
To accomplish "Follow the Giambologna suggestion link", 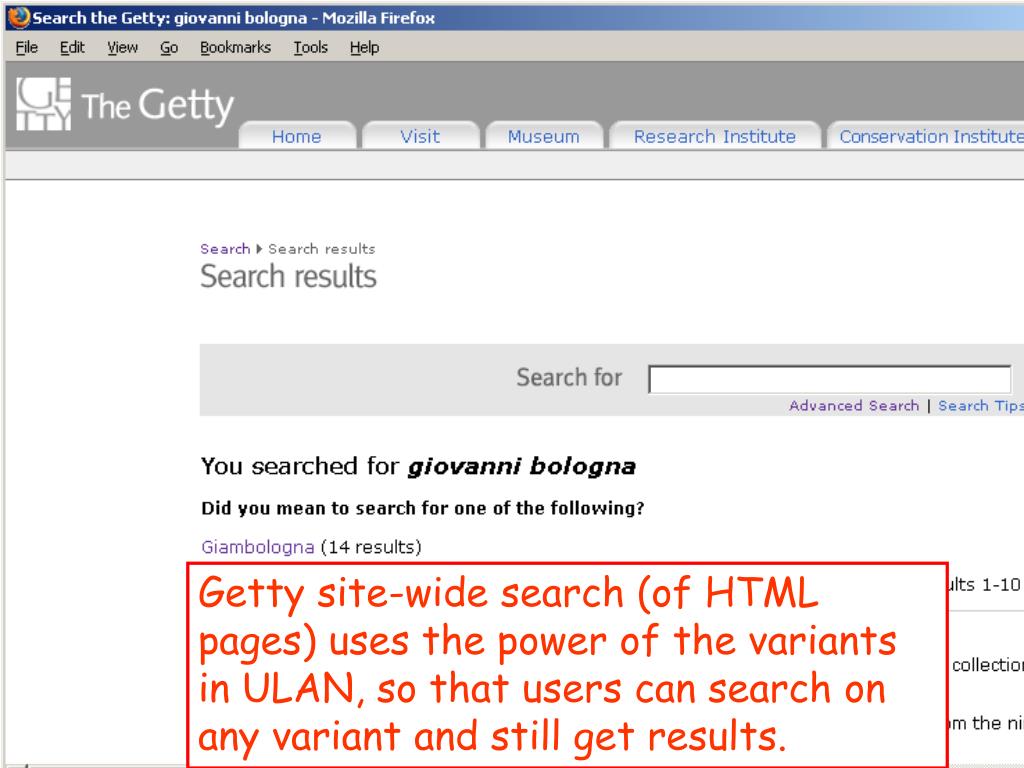I will [x=257, y=547].
